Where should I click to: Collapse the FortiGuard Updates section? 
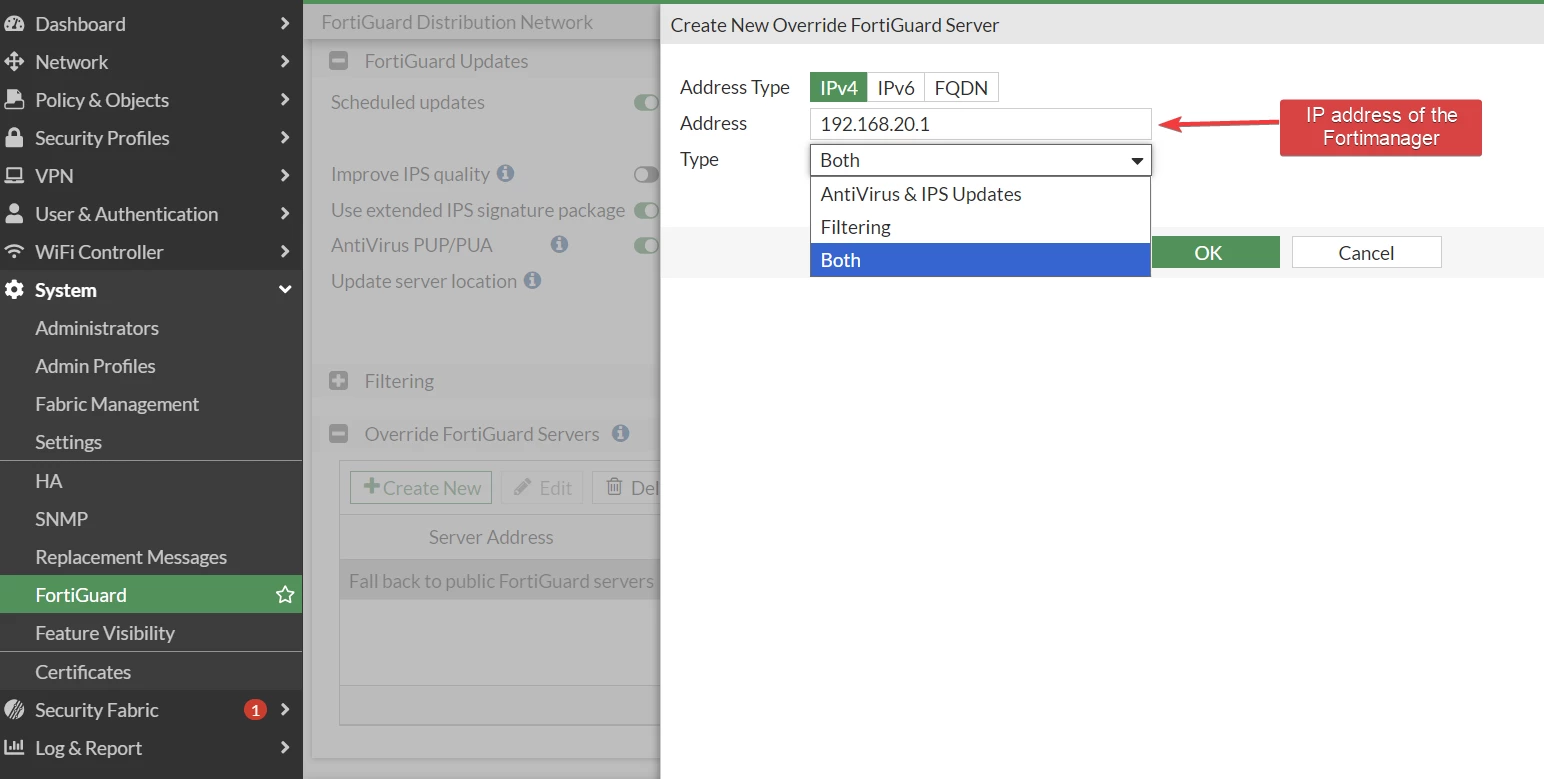pyautogui.click(x=339, y=61)
